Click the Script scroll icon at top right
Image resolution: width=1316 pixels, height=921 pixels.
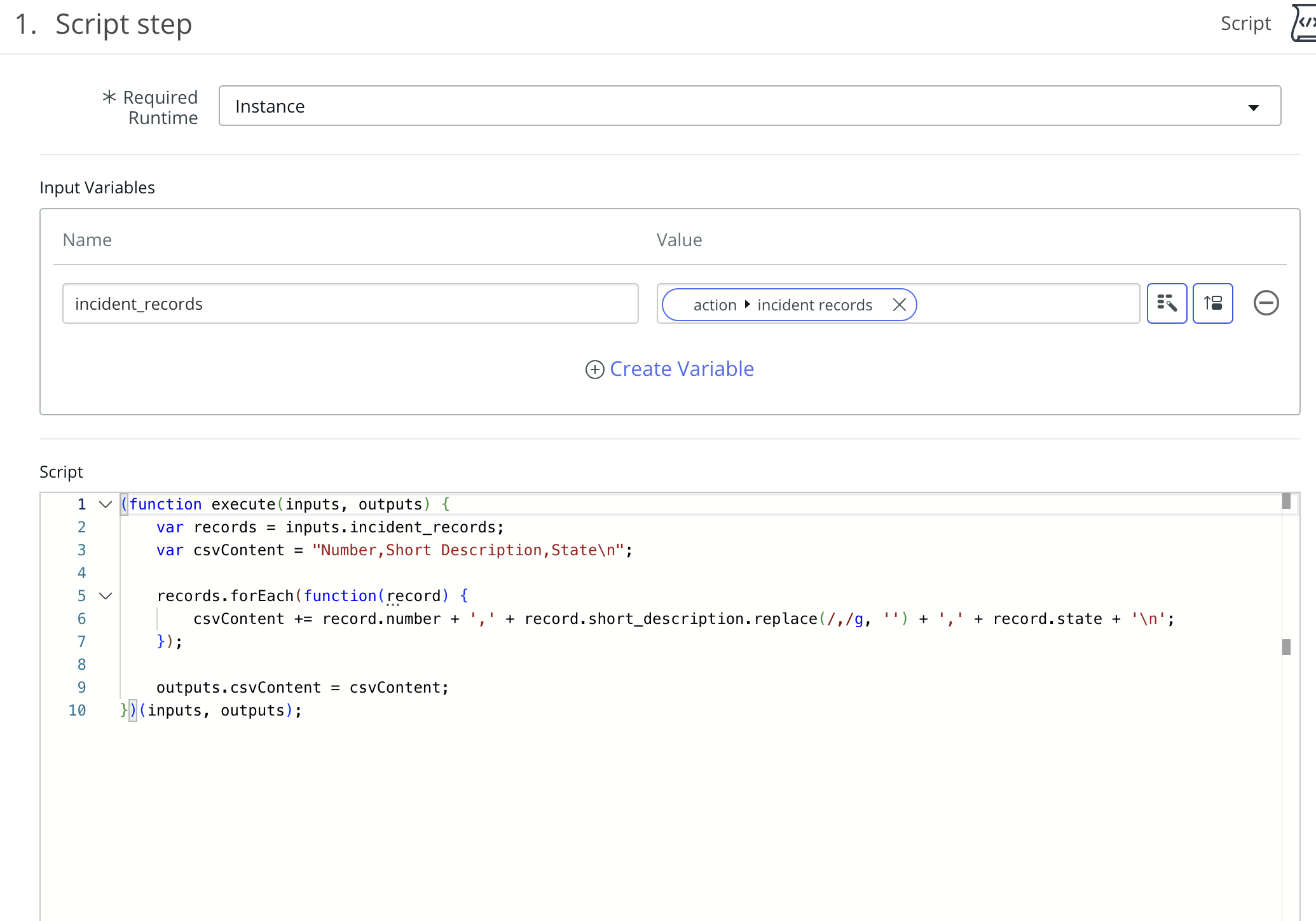(1303, 23)
